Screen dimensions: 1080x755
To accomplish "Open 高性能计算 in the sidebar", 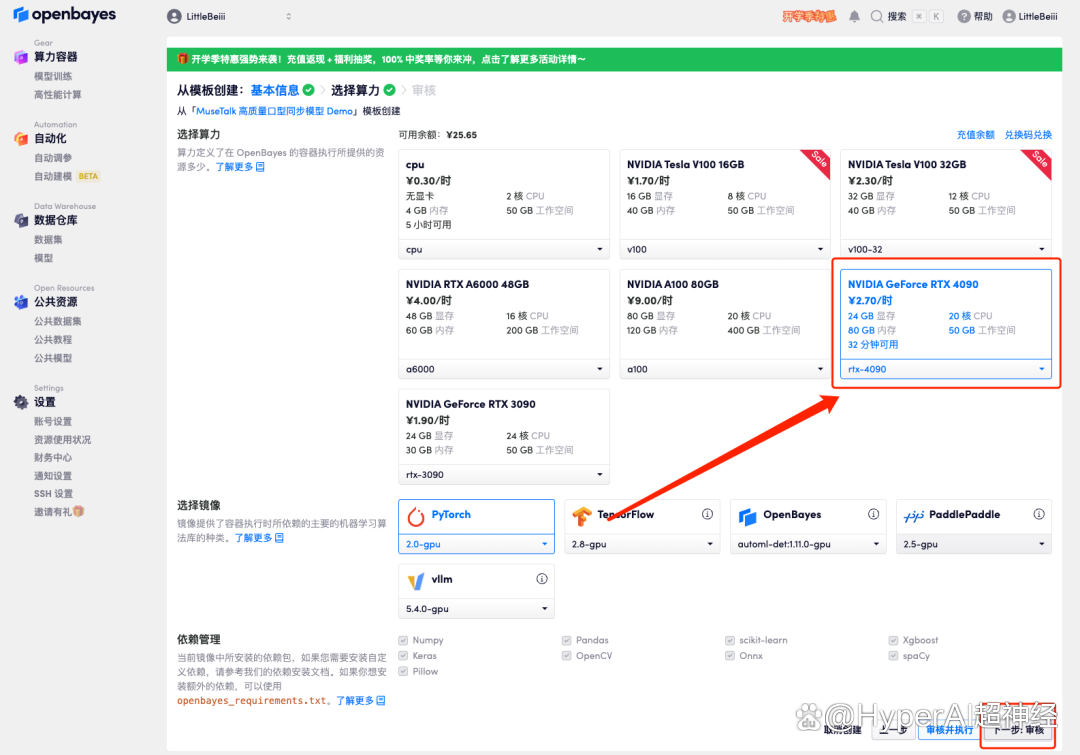I will click(x=58, y=95).
